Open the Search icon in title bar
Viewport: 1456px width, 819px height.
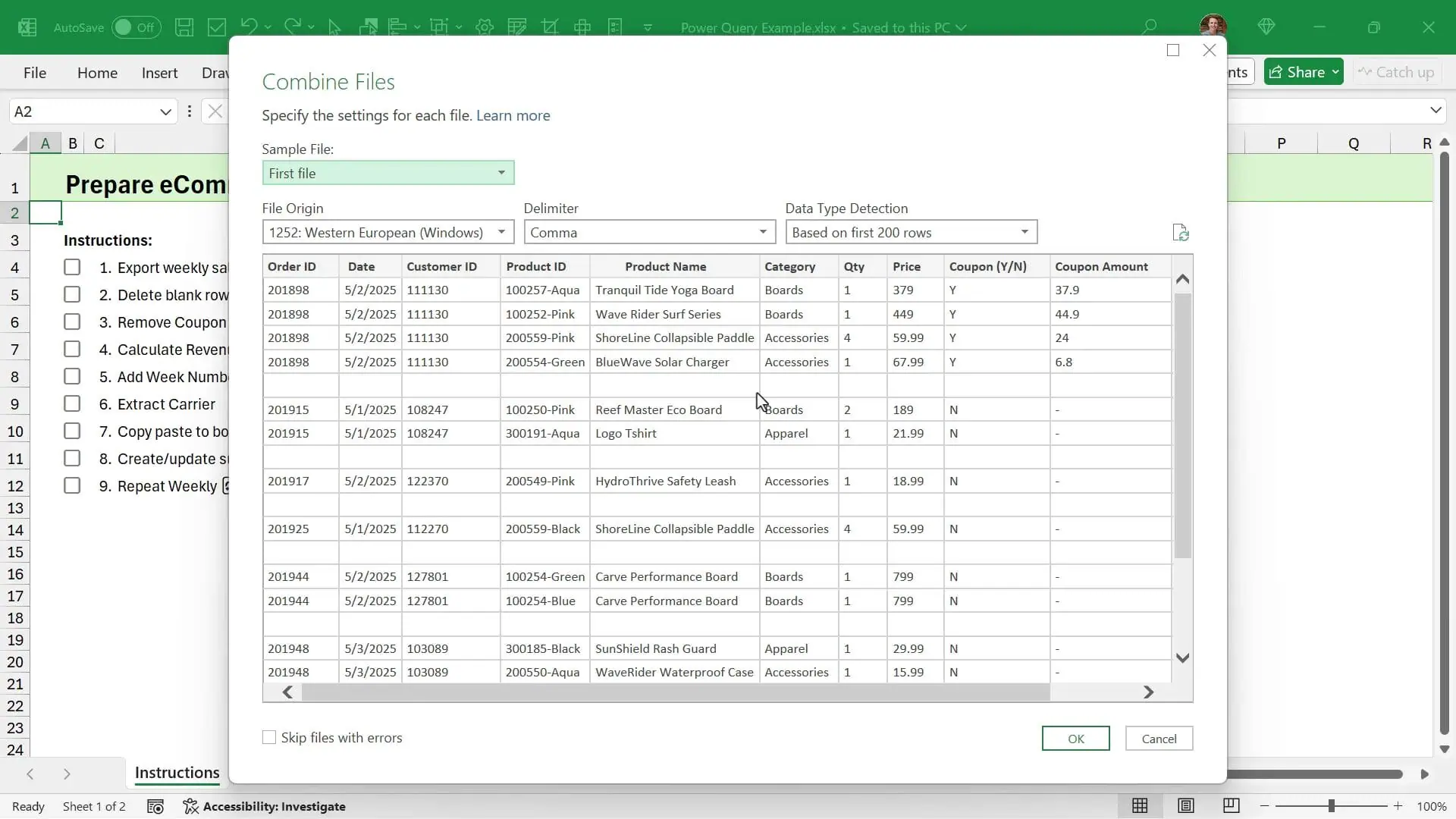click(1150, 27)
